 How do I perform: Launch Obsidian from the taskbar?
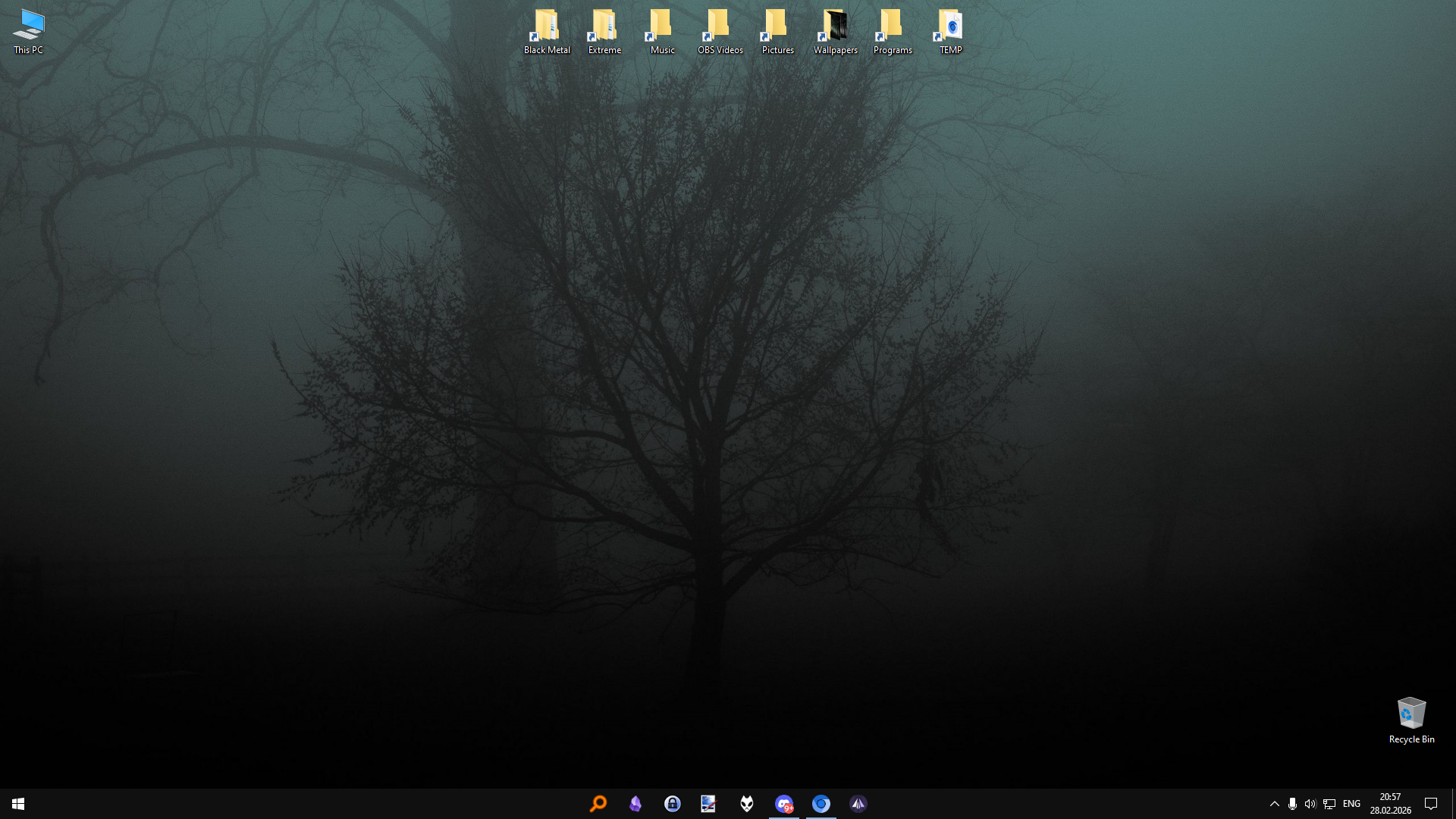coord(635,804)
